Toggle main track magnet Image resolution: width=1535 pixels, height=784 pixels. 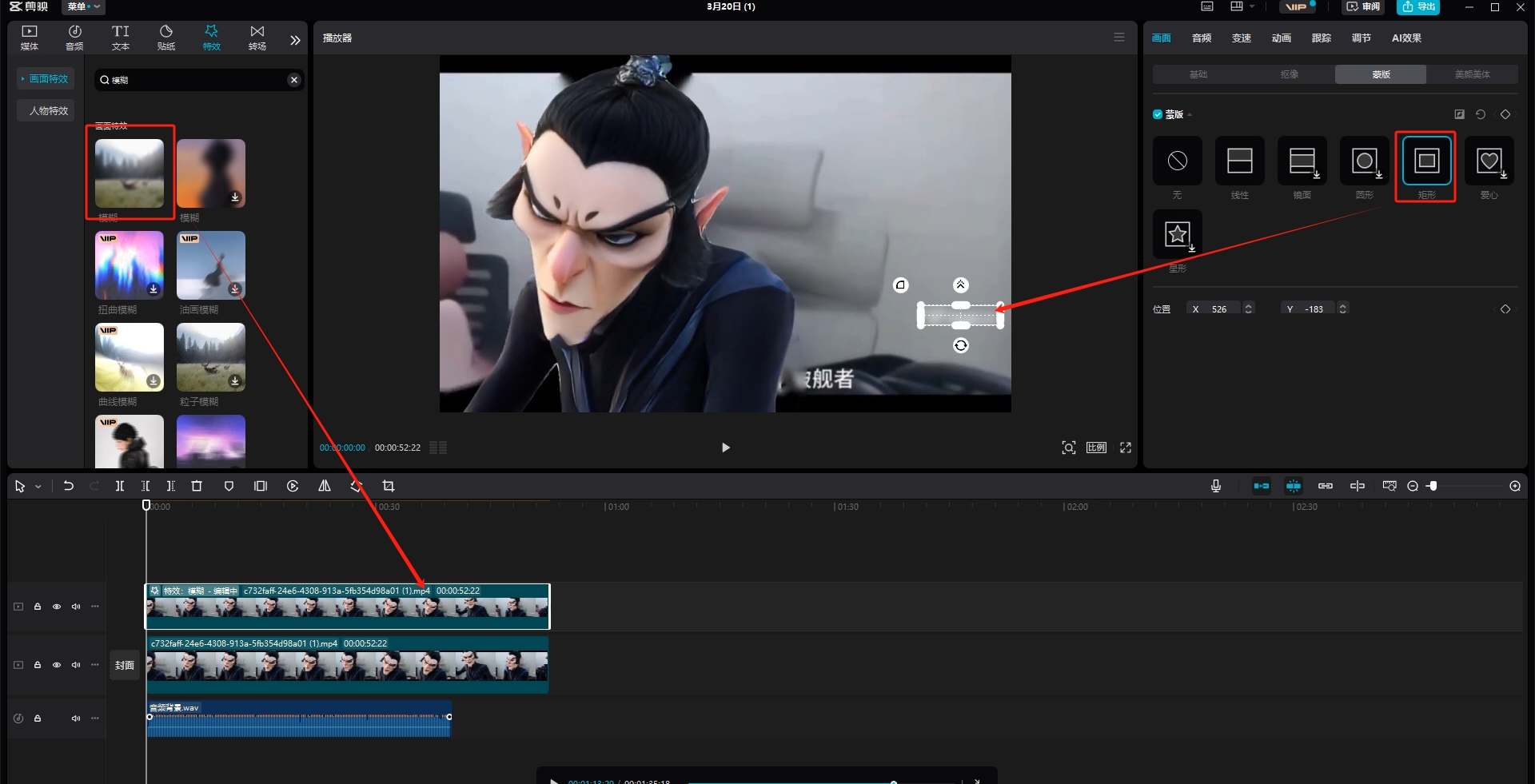click(1262, 486)
